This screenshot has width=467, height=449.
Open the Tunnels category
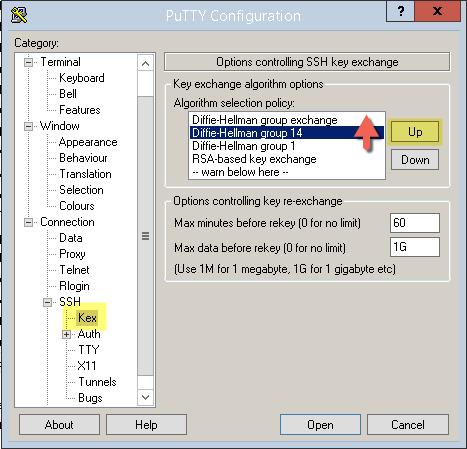click(x=97, y=382)
